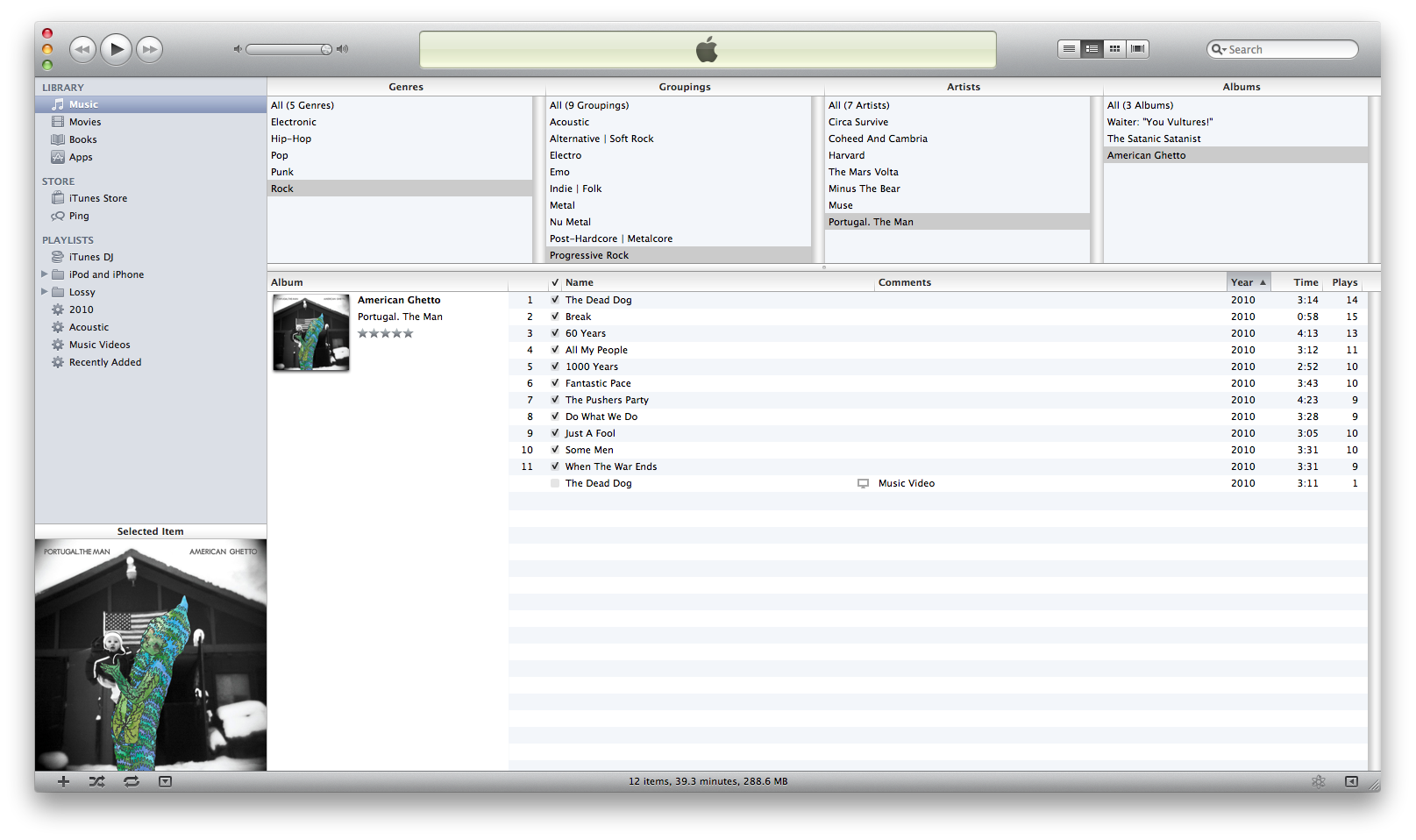Check the The Dead Dog music video
1416x840 pixels.
point(555,483)
